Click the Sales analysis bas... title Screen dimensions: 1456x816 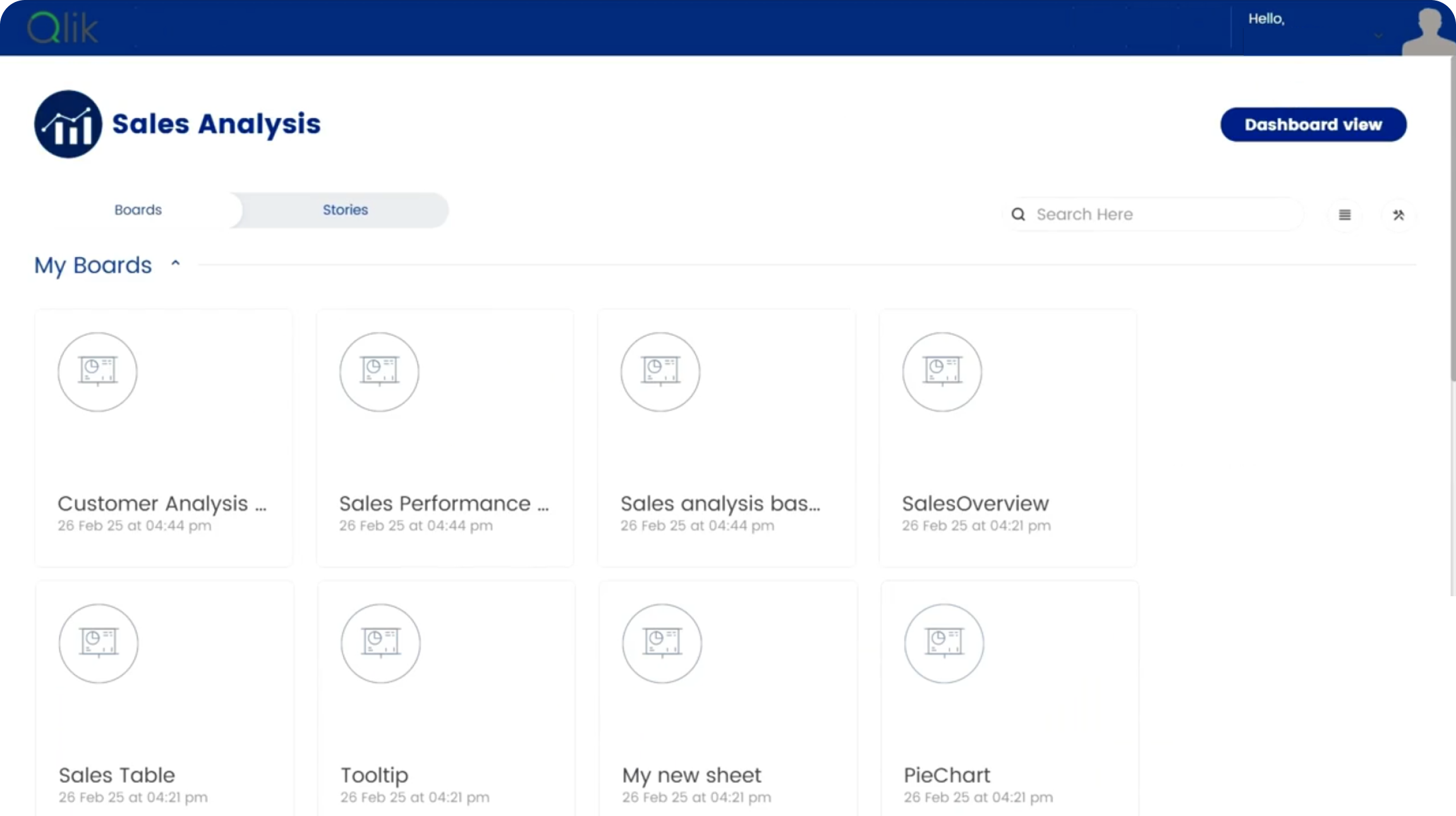pyautogui.click(x=720, y=503)
